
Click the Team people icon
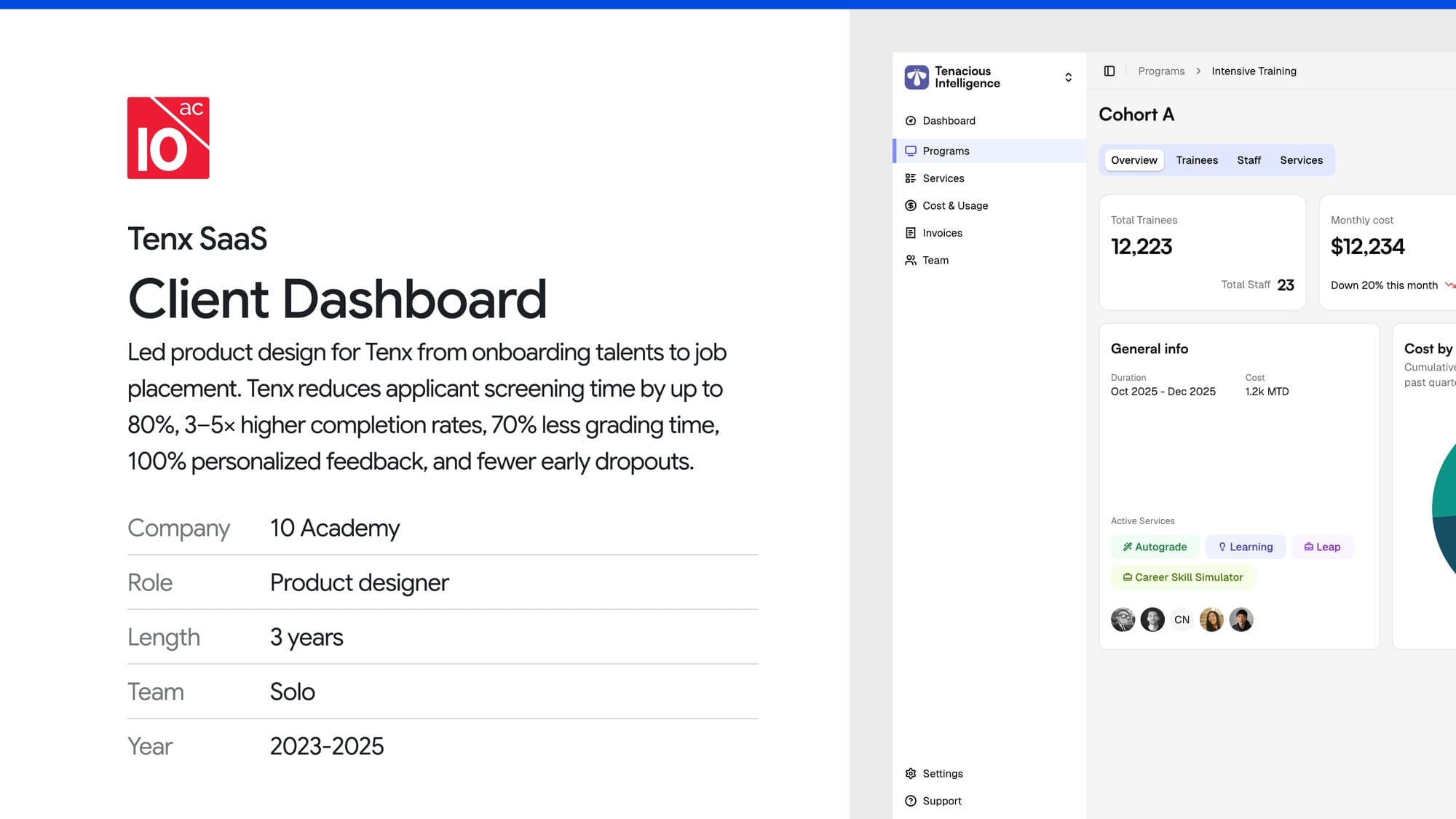click(x=911, y=261)
